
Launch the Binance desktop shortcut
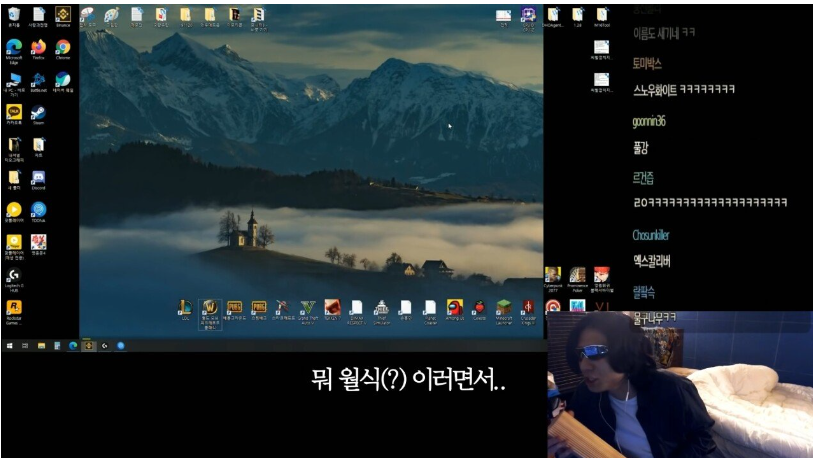[63, 17]
